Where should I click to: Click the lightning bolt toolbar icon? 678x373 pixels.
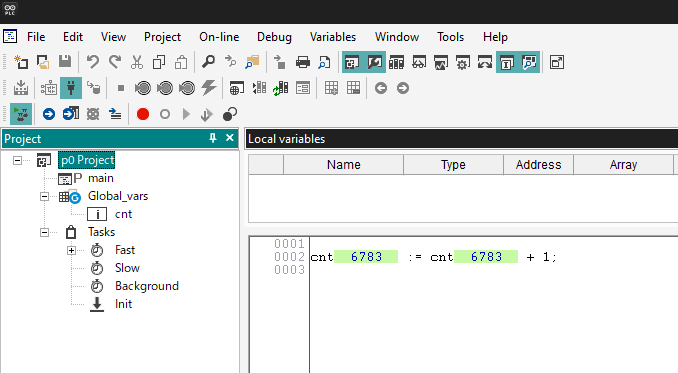(x=209, y=88)
